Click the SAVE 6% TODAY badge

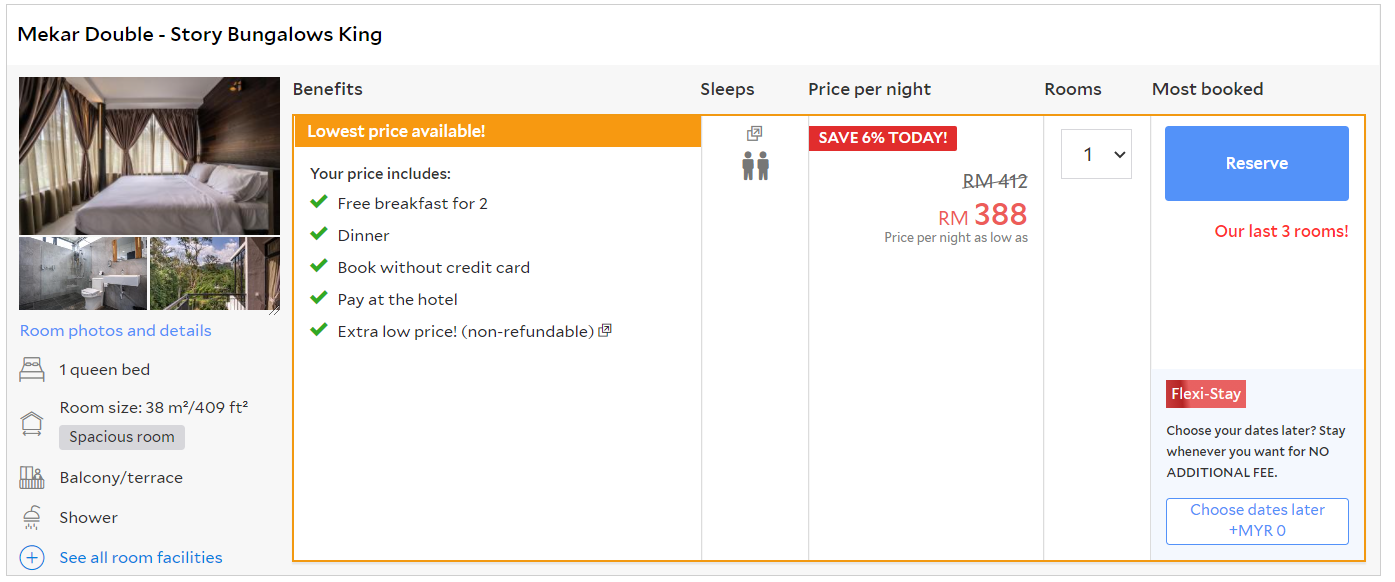[x=882, y=138]
